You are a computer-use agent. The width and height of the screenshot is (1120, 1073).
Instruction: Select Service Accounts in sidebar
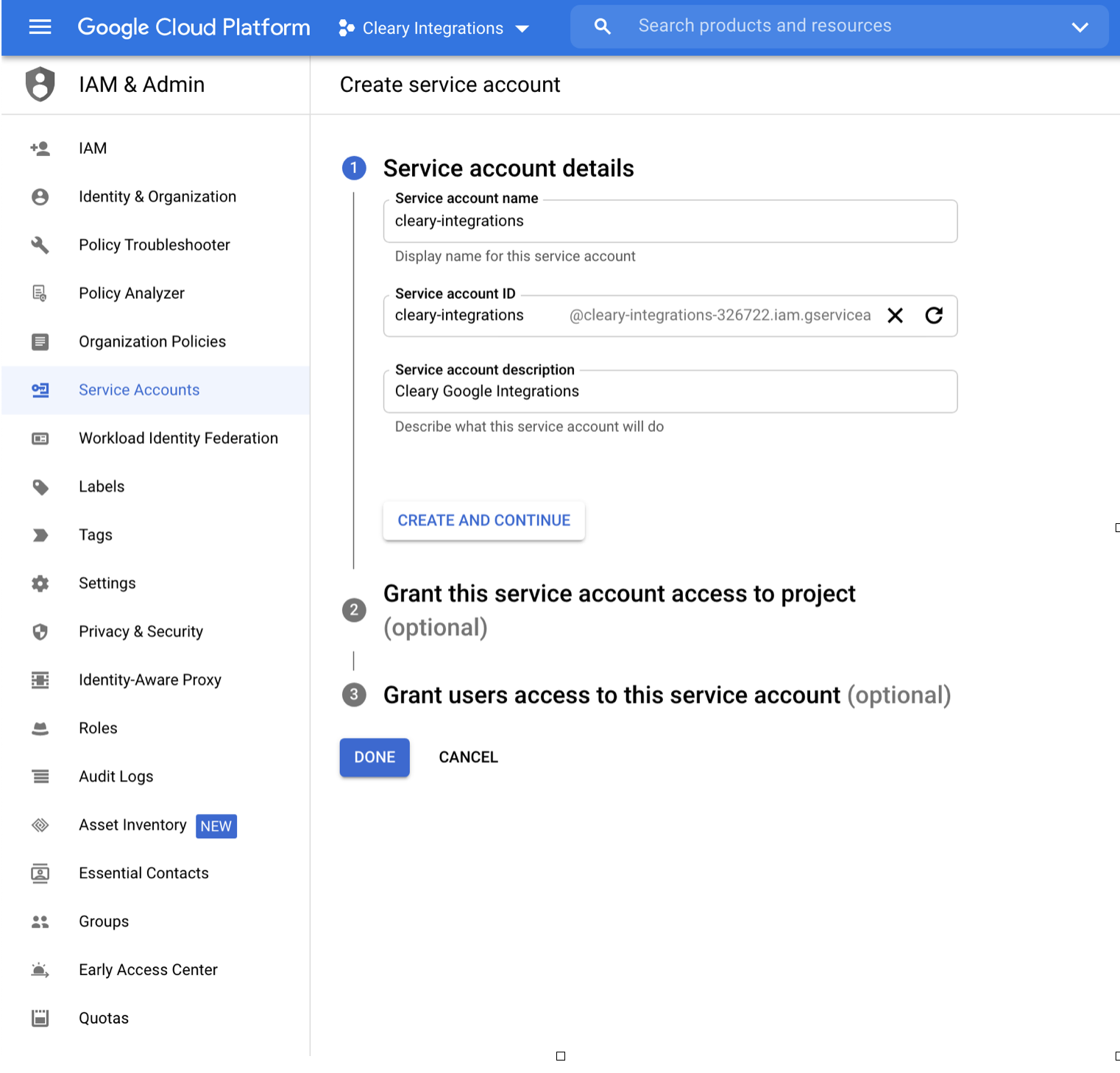(x=155, y=390)
